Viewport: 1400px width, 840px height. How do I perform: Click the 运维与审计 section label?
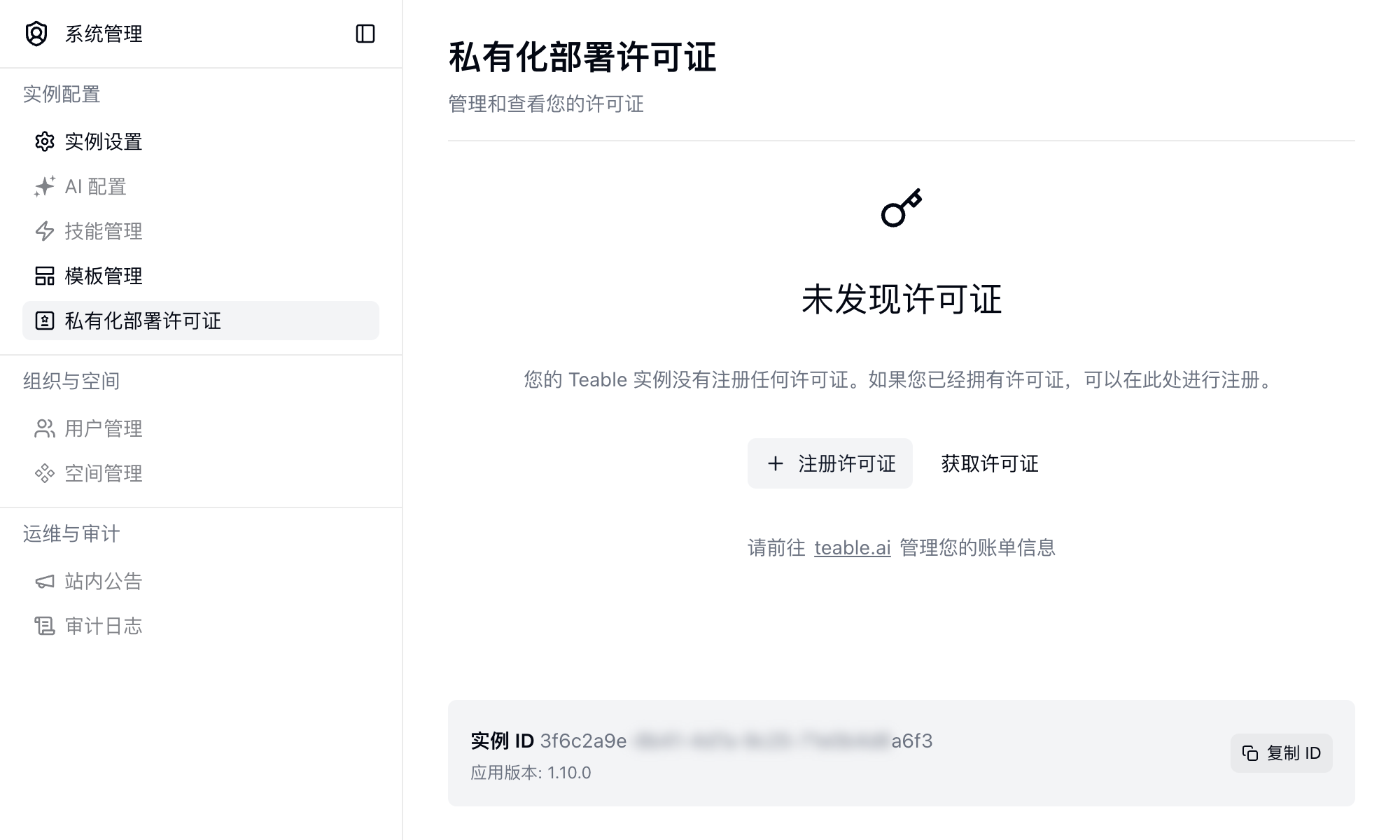71,533
